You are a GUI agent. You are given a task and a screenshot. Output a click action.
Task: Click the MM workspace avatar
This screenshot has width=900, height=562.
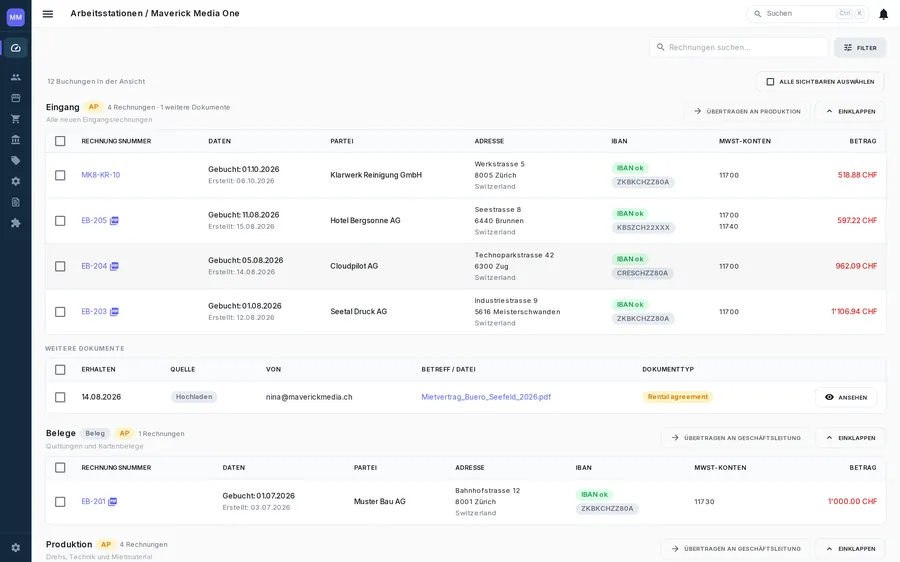click(x=15, y=17)
